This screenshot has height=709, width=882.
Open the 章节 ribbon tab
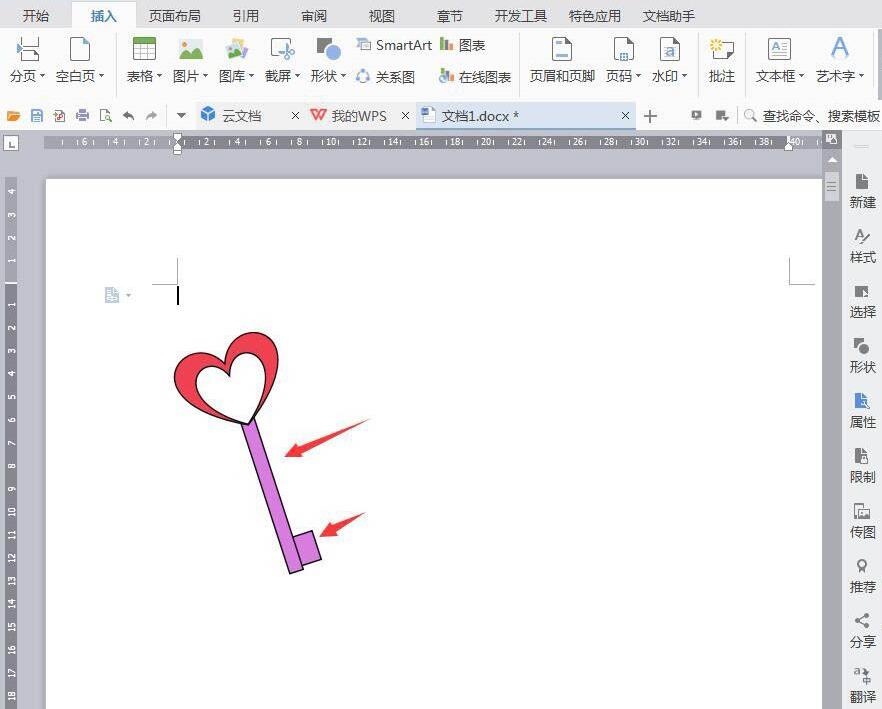coord(449,16)
